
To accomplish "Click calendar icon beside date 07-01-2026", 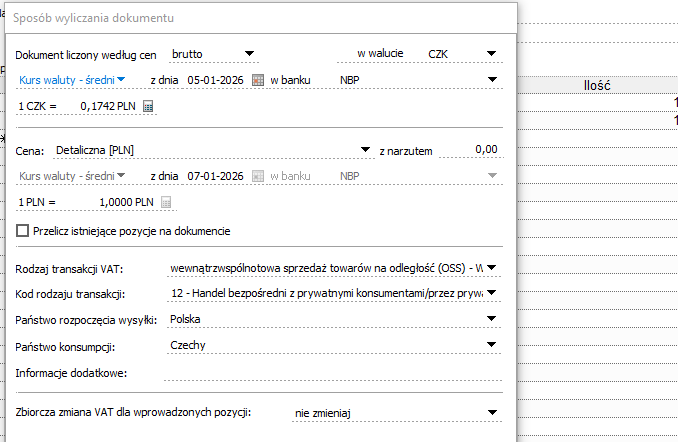I will [257, 176].
